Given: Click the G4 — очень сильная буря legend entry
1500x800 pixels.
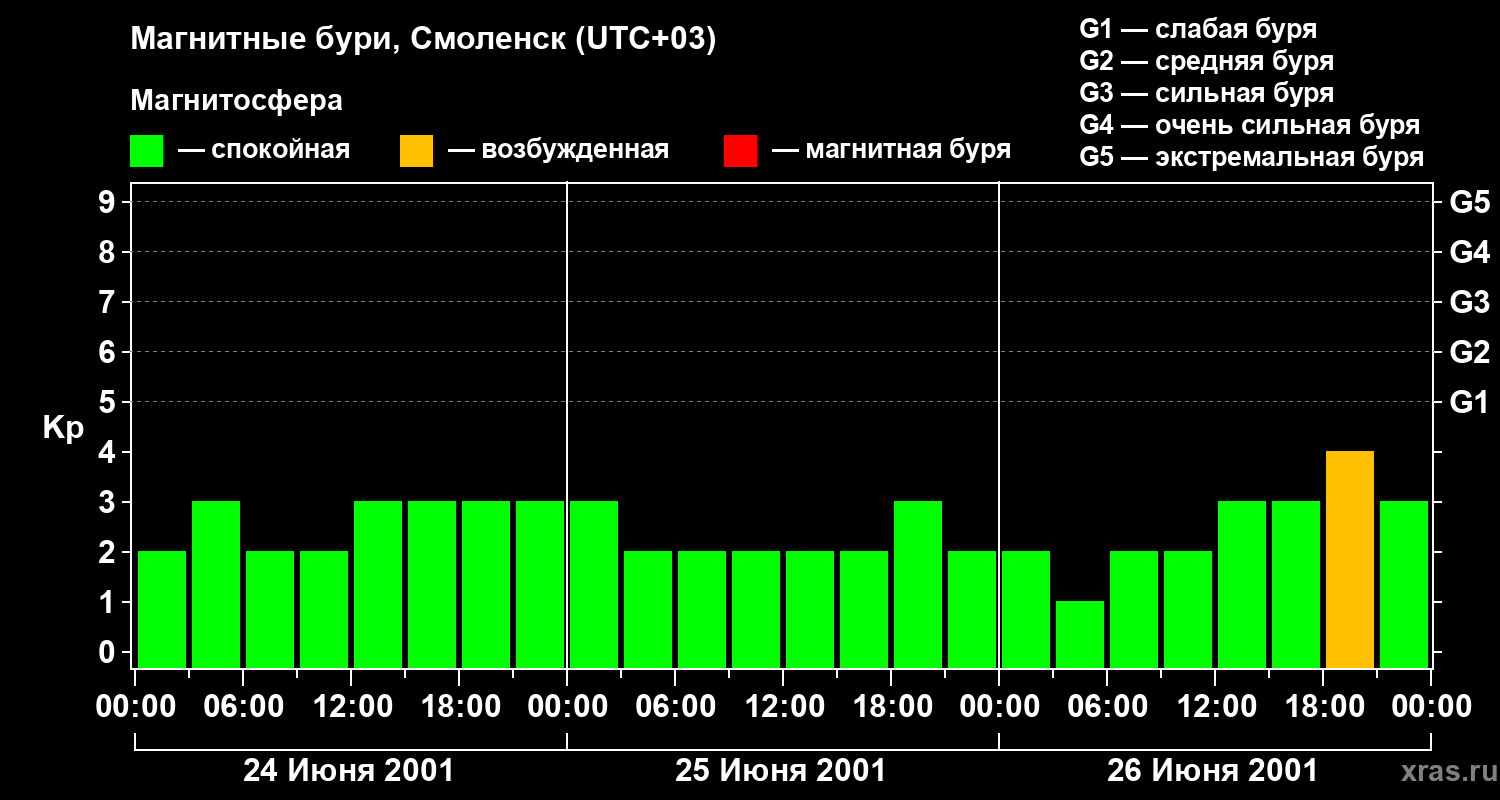Looking at the screenshot, I should click(1250, 125).
